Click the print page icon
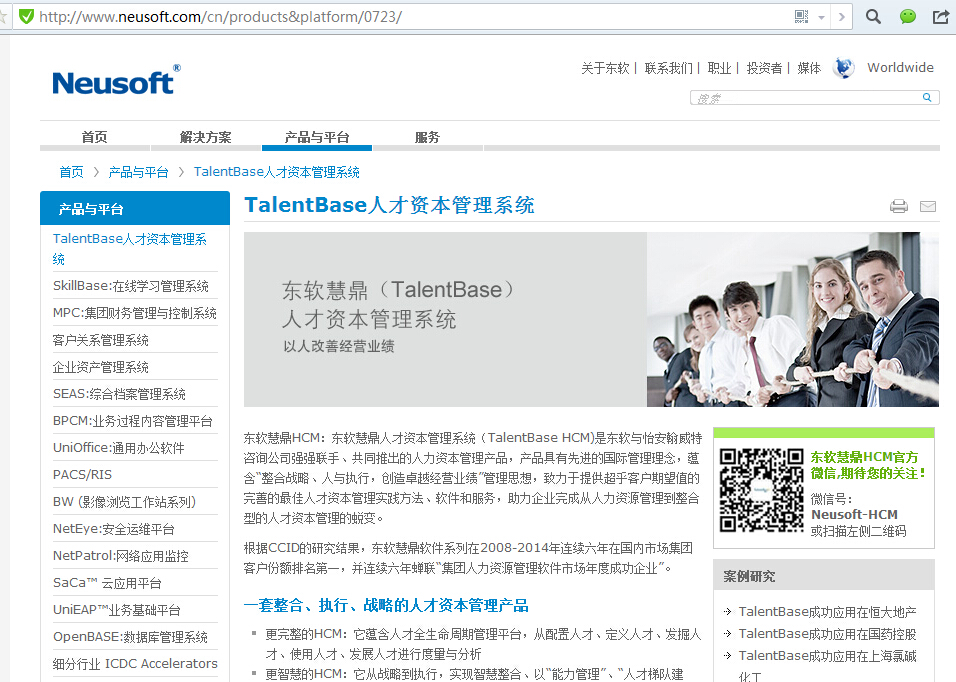The height and width of the screenshot is (682, 956). (x=899, y=206)
